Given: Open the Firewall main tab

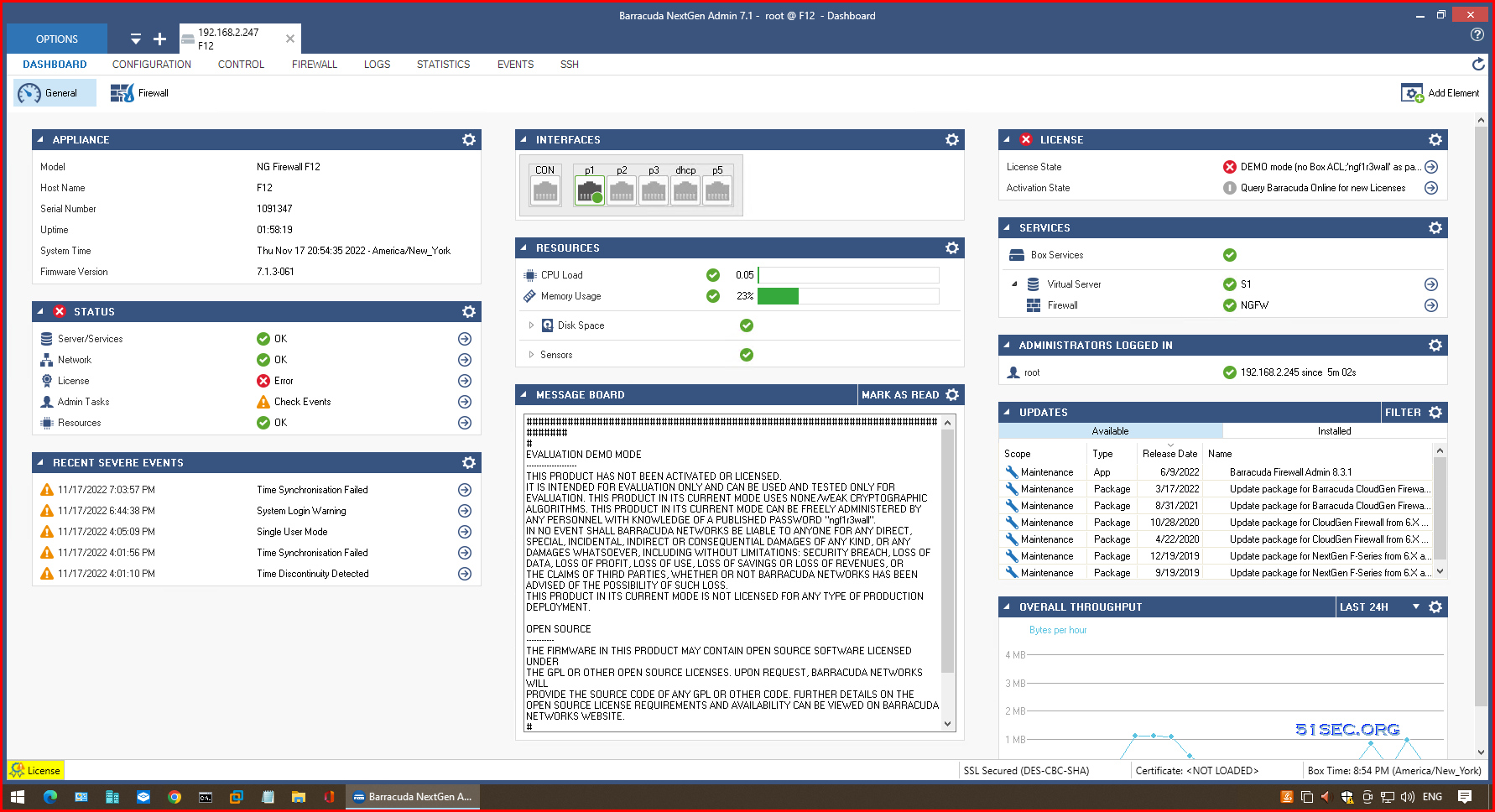Looking at the screenshot, I should point(315,65).
